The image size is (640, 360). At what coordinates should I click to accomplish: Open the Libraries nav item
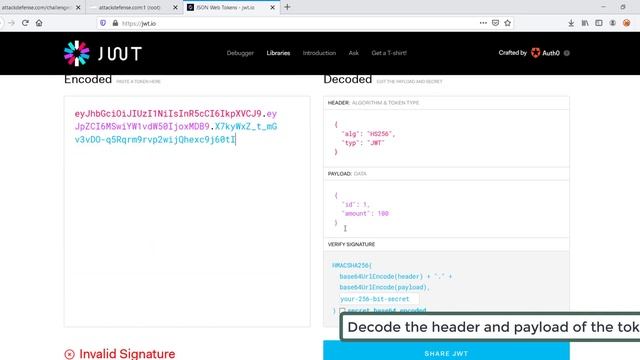point(278,53)
